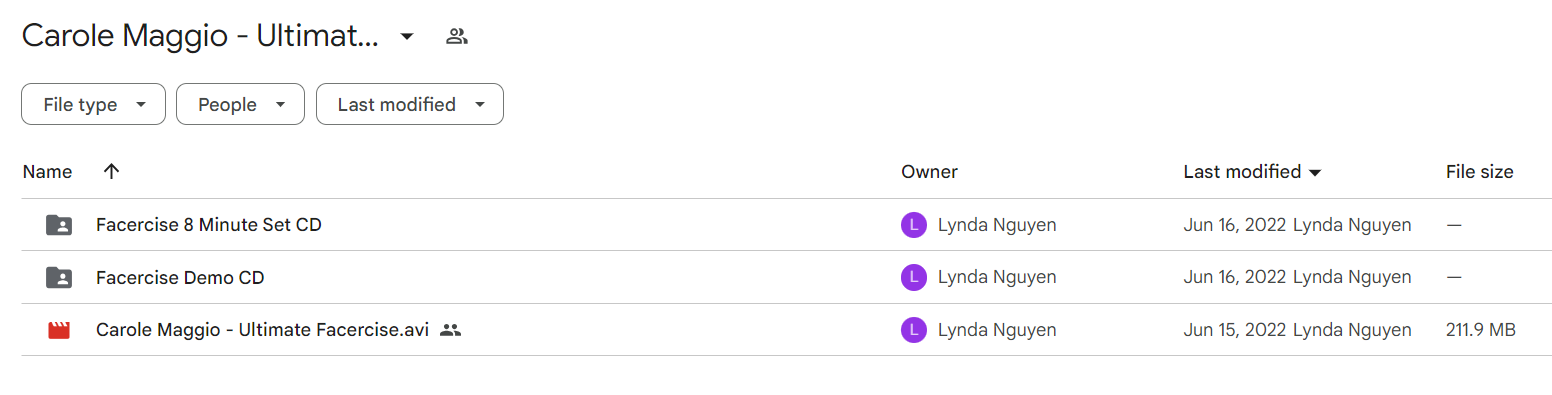Open the Facercise 8 Minute Set CD folder
Viewport: 1552px width, 395px height.
(209, 225)
